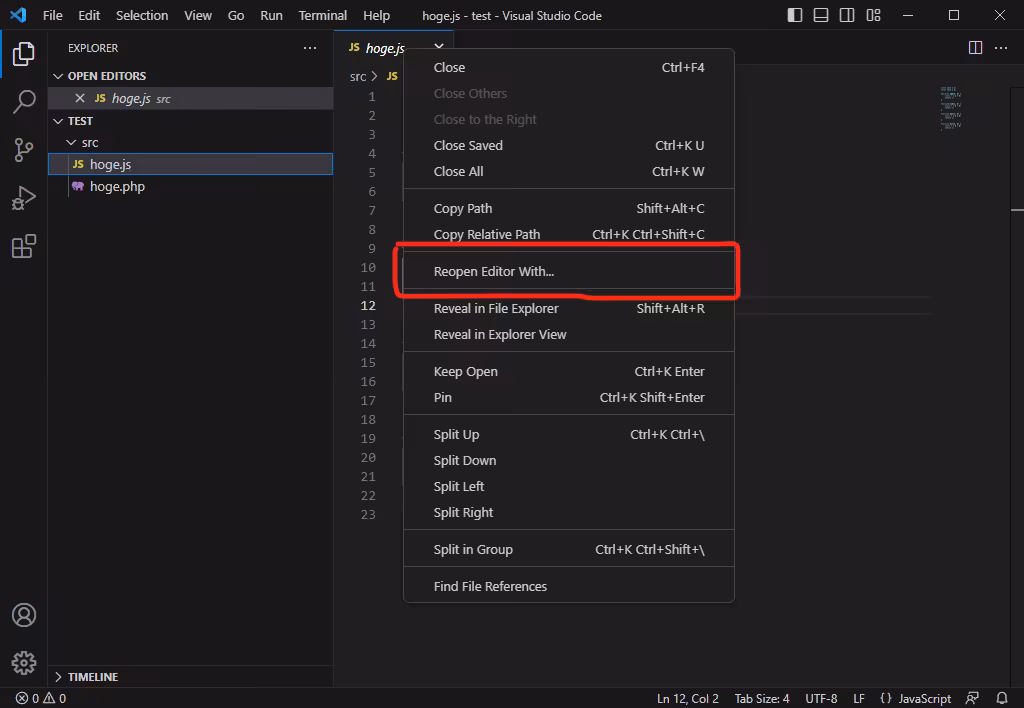
Task: Open the Search view icon
Action: click(24, 101)
